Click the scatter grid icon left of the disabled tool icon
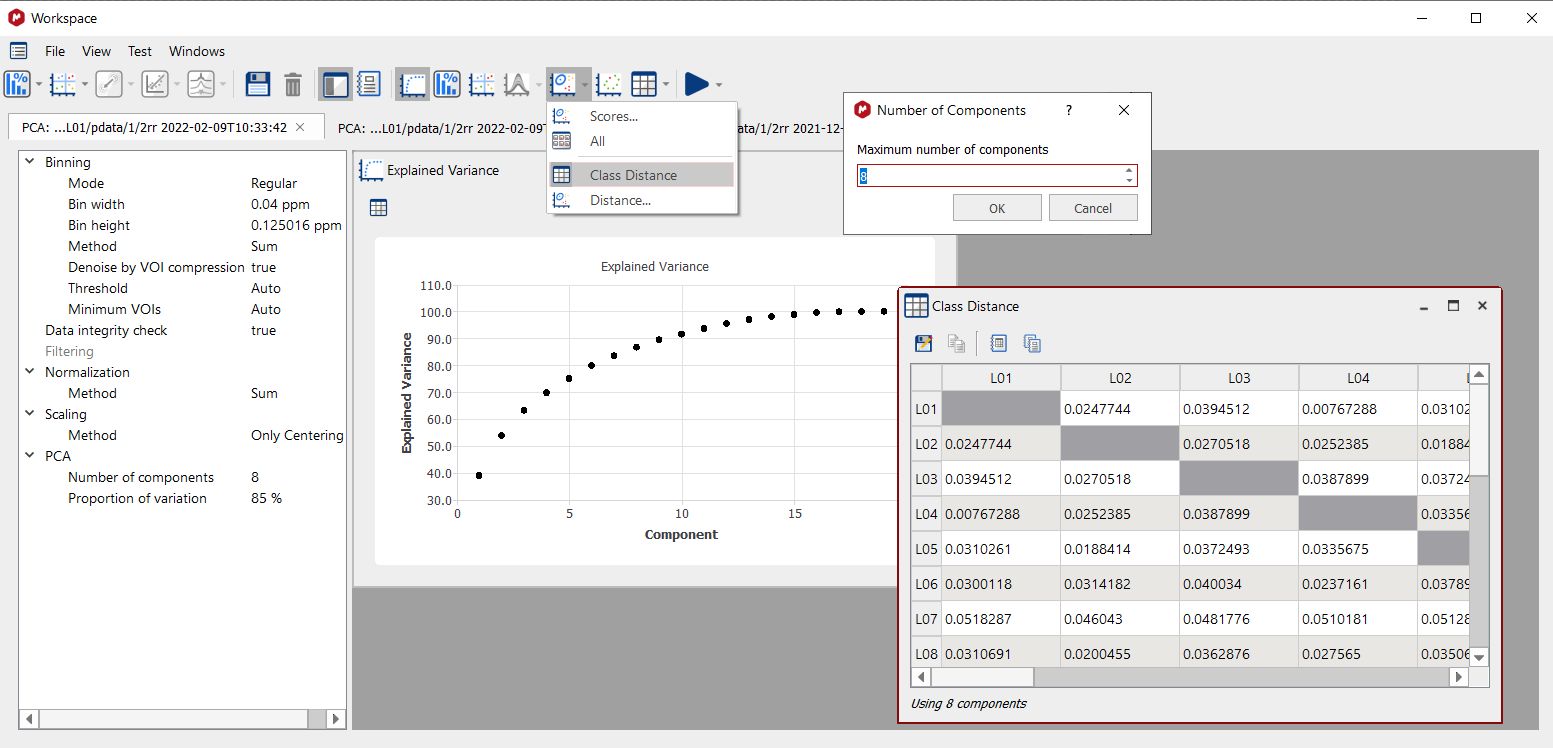1553x748 pixels. point(63,84)
